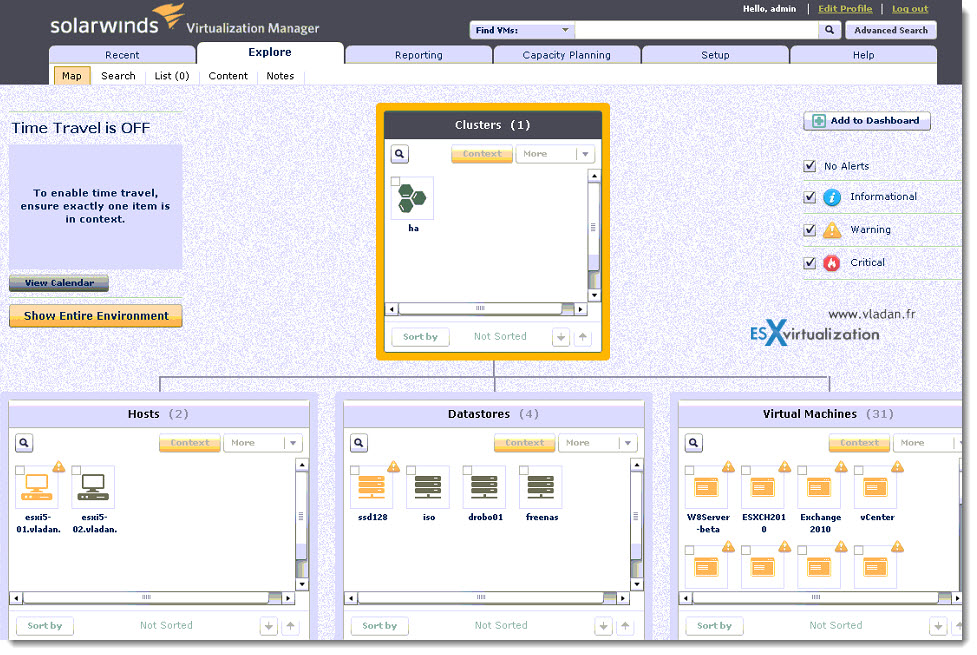This screenshot has height=655, width=977.
Task: Click the Datastores panel vertical scrollbar
Action: [x=636, y=525]
